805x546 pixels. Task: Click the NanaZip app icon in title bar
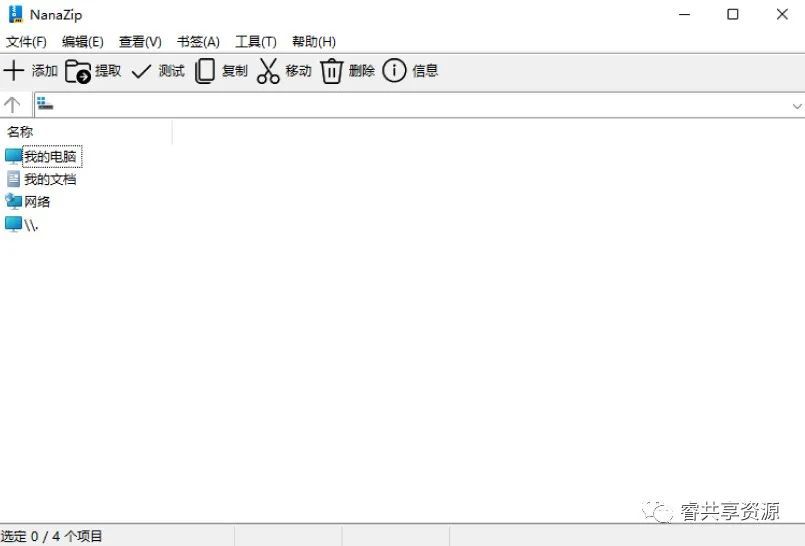coord(15,14)
